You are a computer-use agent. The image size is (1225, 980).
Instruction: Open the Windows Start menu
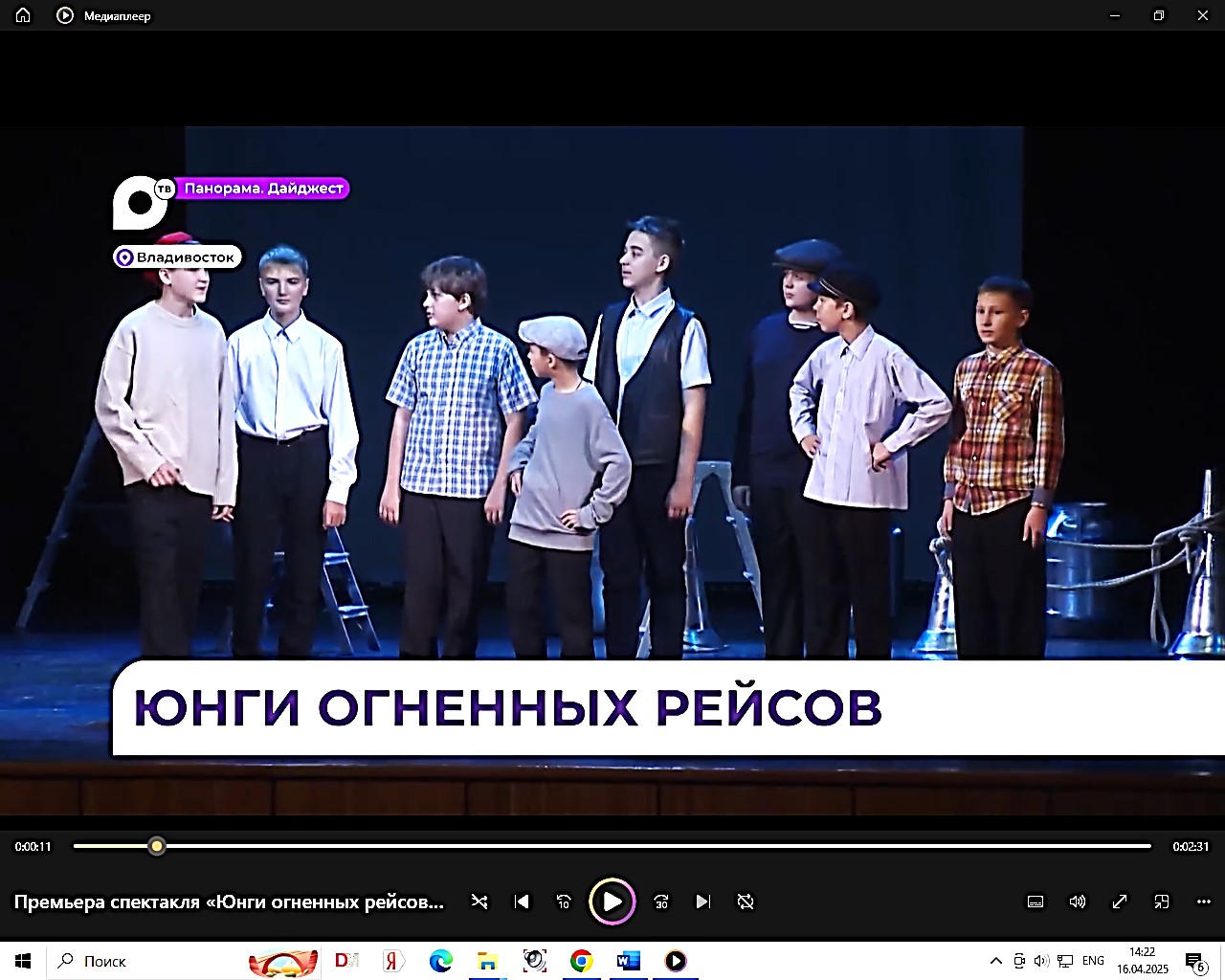click(23, 961)
